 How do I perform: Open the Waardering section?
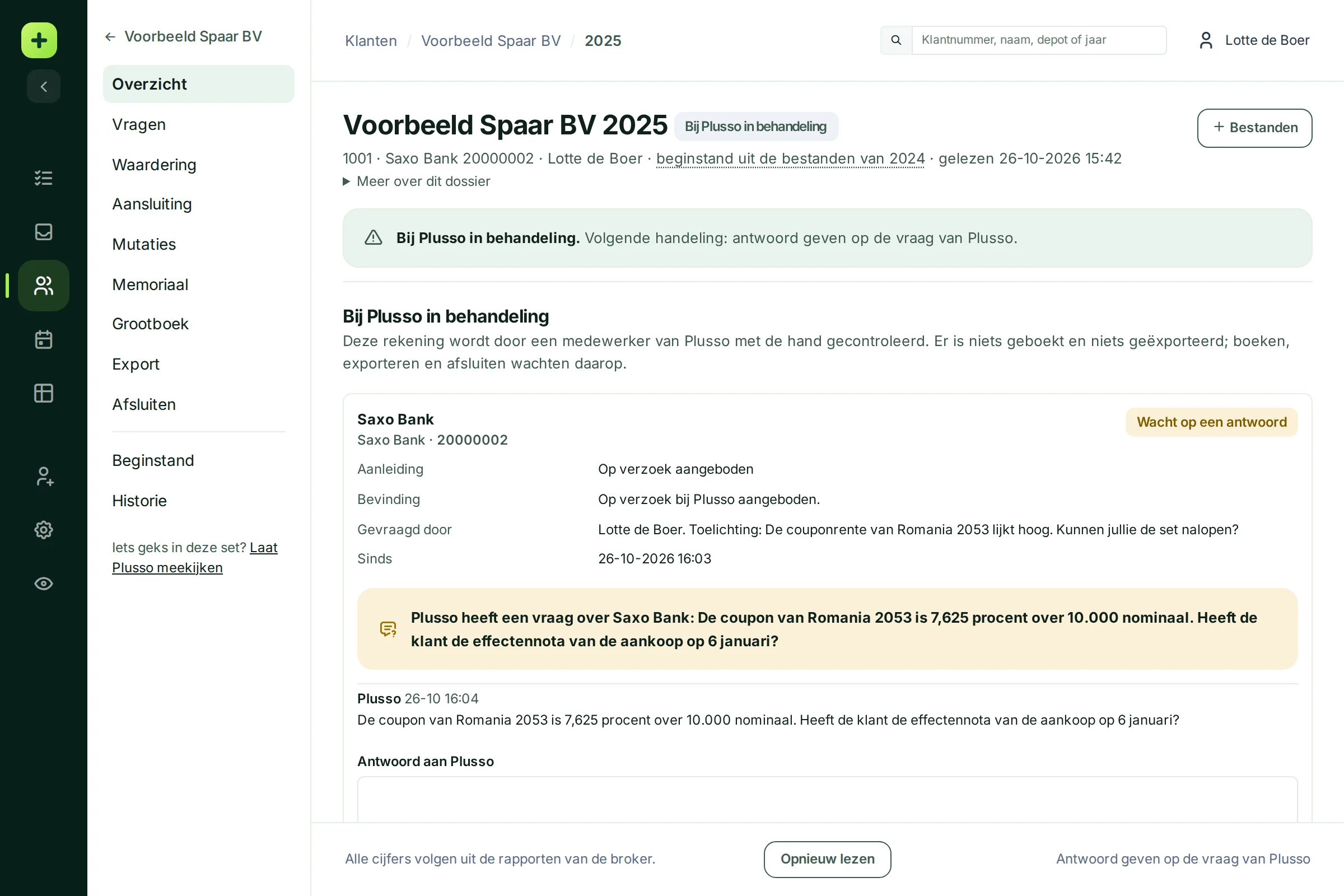pos(199,165)
